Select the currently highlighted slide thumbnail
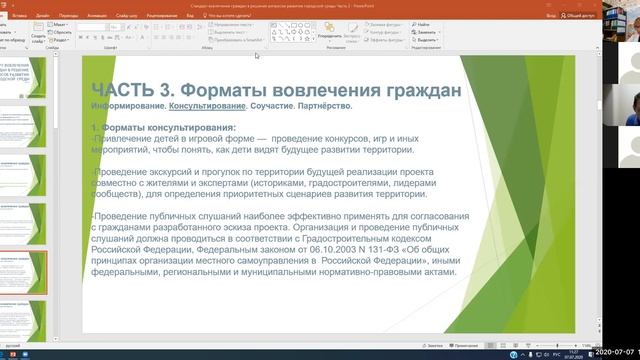Viewport: 640px width, 360px height. point(23,273)
